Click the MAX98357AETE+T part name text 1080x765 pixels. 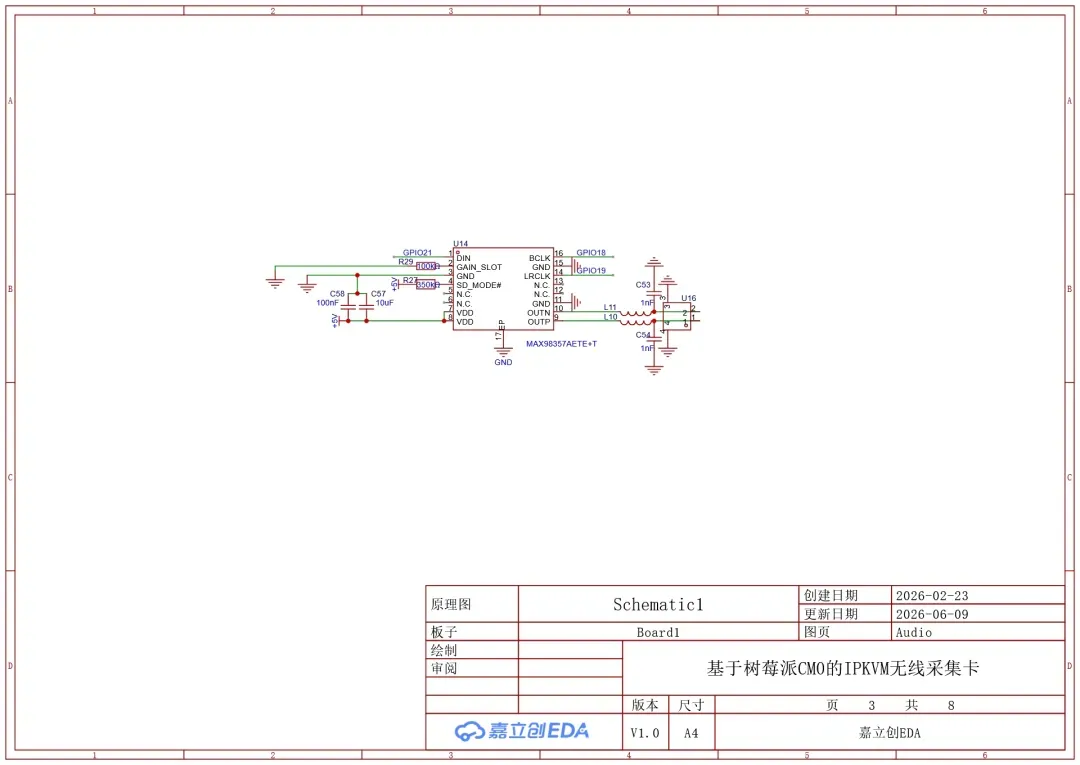[561, 344]
